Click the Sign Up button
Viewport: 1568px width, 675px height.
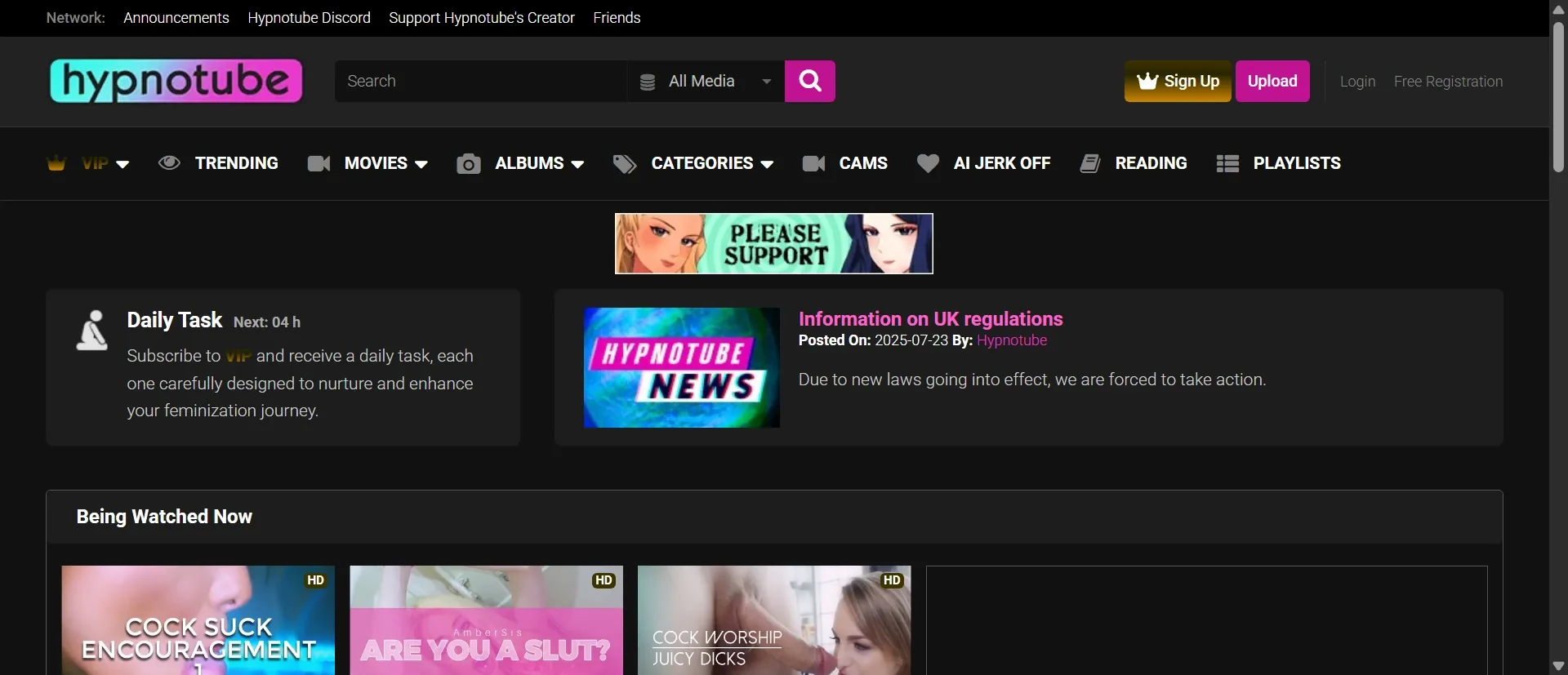click(1178, 81)
